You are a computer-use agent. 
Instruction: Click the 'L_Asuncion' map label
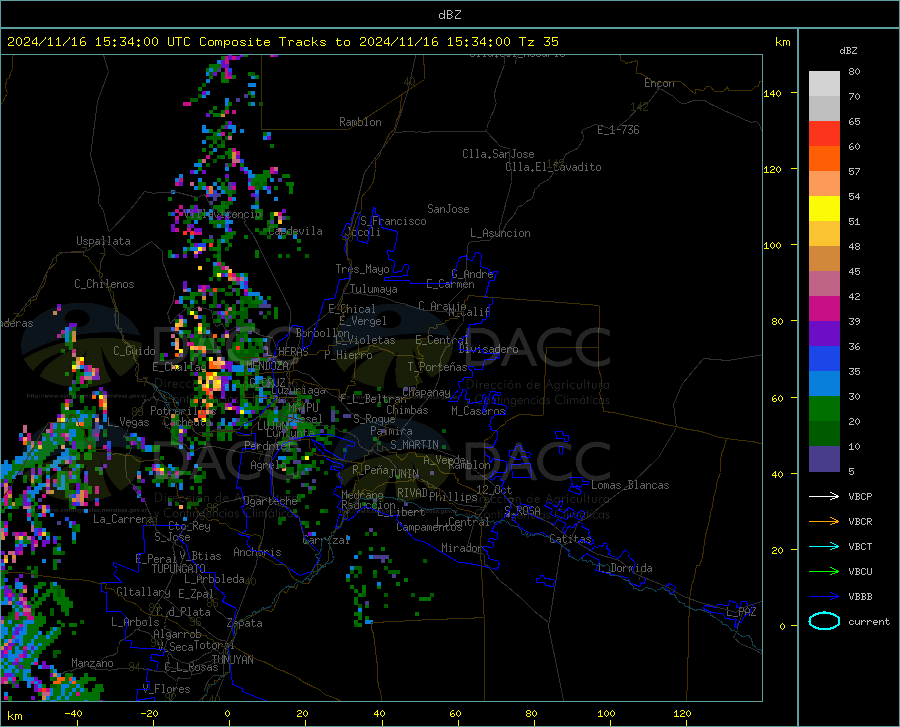pos(500,233)
